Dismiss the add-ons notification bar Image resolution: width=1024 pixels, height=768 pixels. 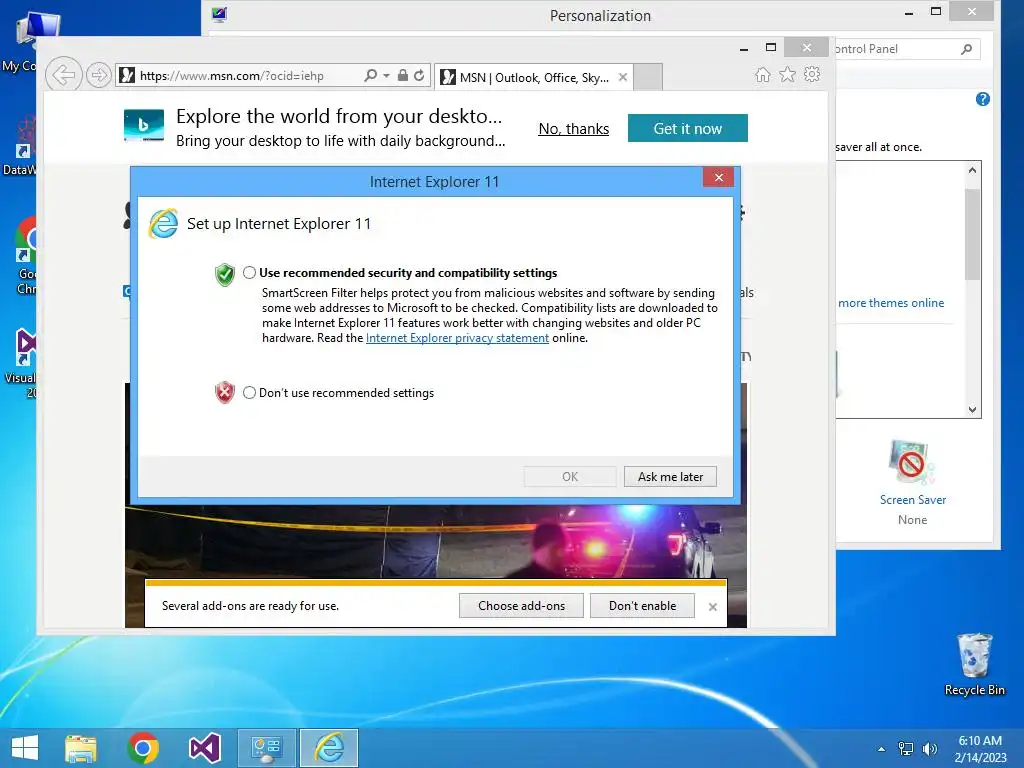(712, 607)
